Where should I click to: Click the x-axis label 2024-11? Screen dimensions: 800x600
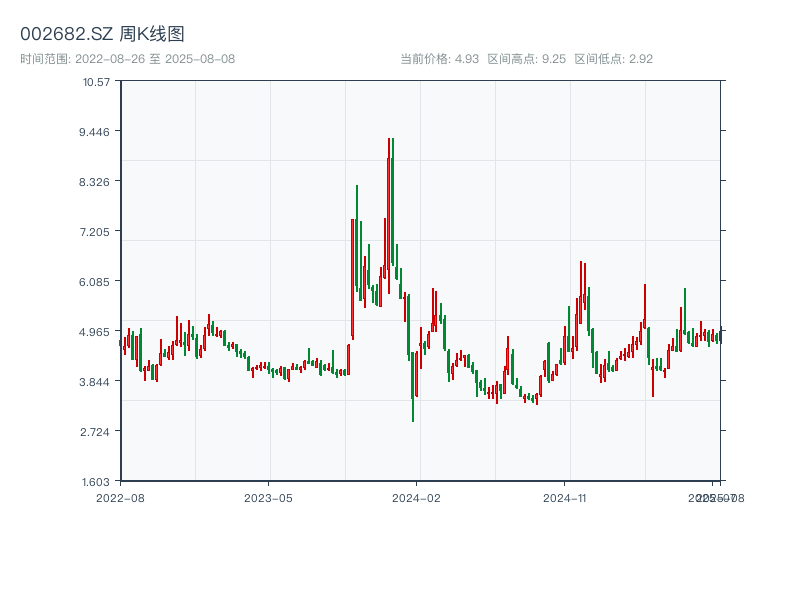click(564, 498)
